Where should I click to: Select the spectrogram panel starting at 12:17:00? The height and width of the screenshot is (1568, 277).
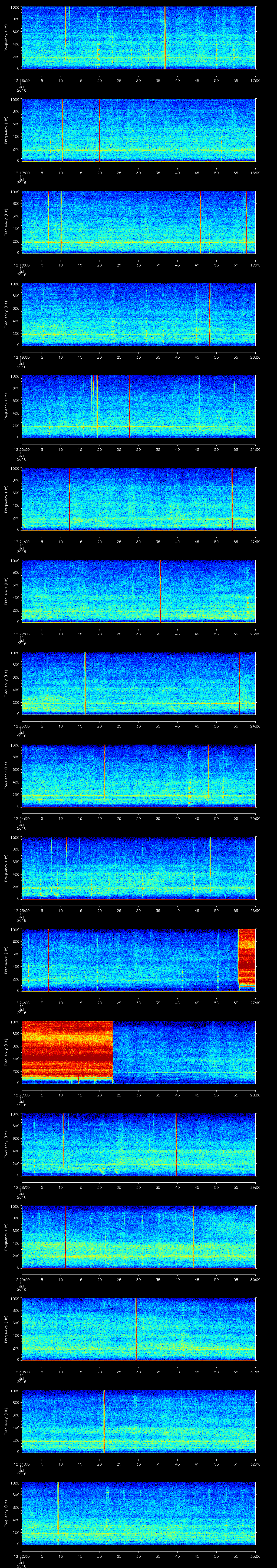tap(138, 130)
